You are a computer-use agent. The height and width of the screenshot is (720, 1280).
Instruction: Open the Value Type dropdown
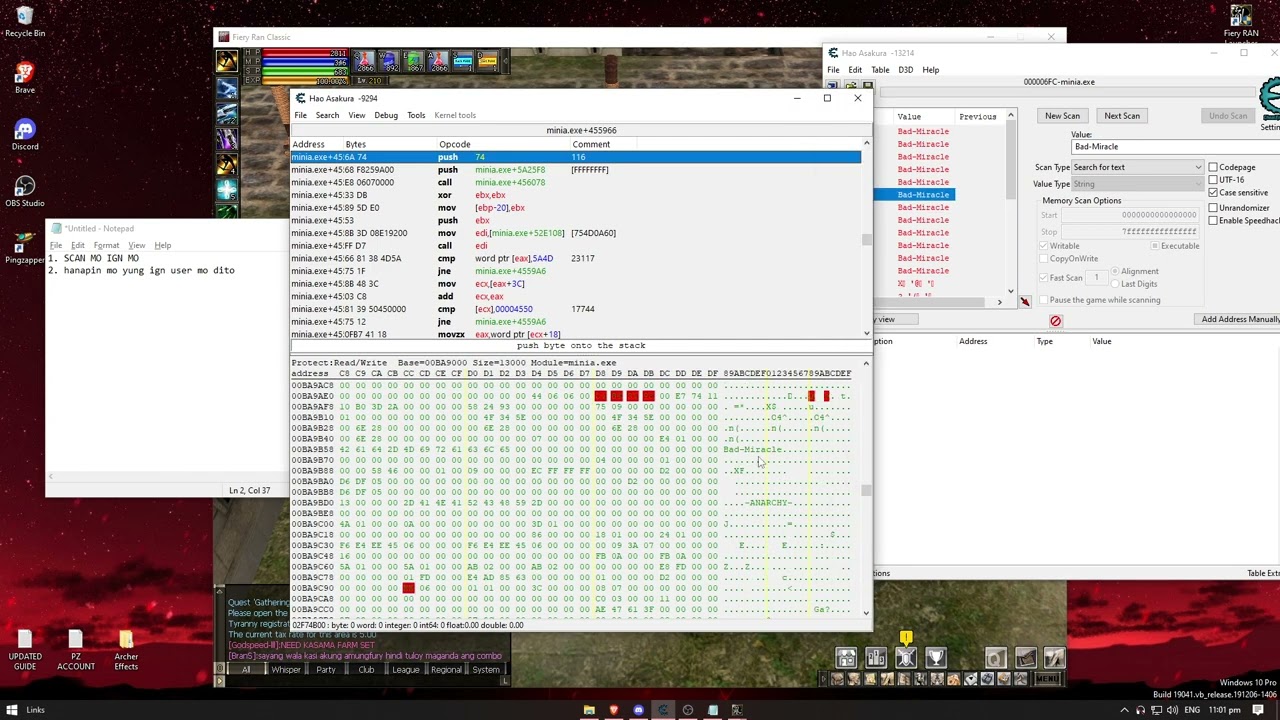pos(1137,184)
